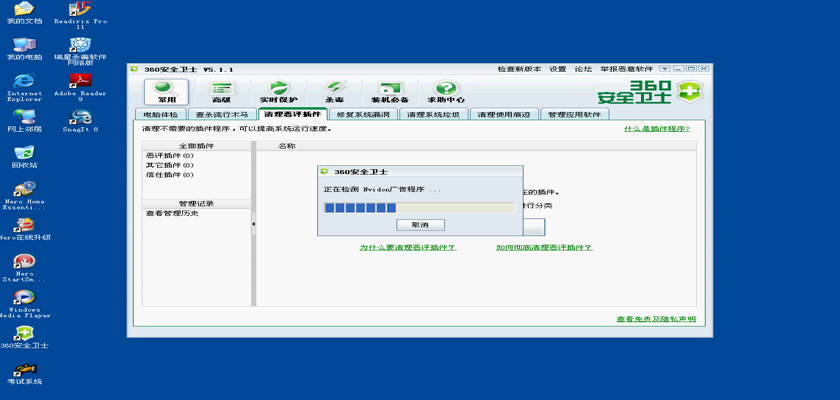The image size is (840, 400).
Task: Select SnagIt 8 desktop icon
Action: [80, 120]
